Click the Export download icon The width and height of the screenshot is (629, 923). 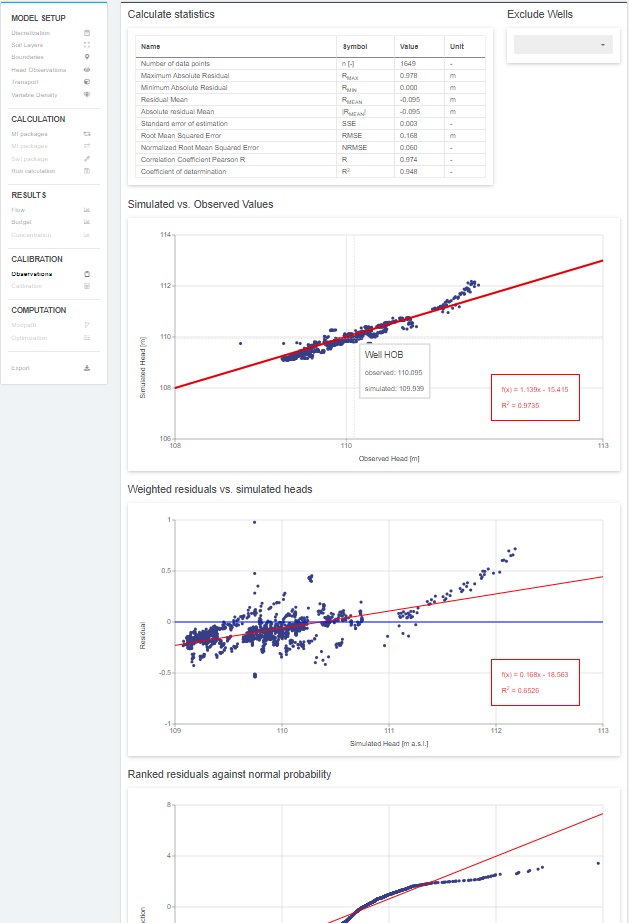[x=89, y=366]
